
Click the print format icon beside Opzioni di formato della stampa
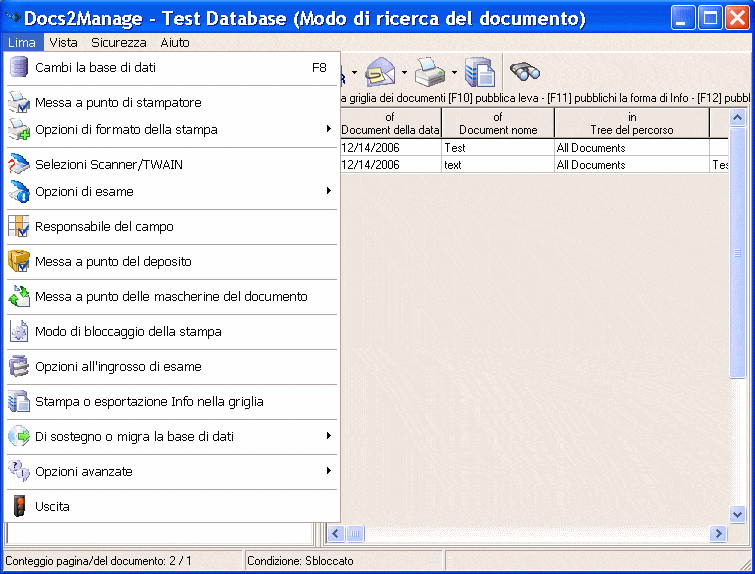point(19,129)
